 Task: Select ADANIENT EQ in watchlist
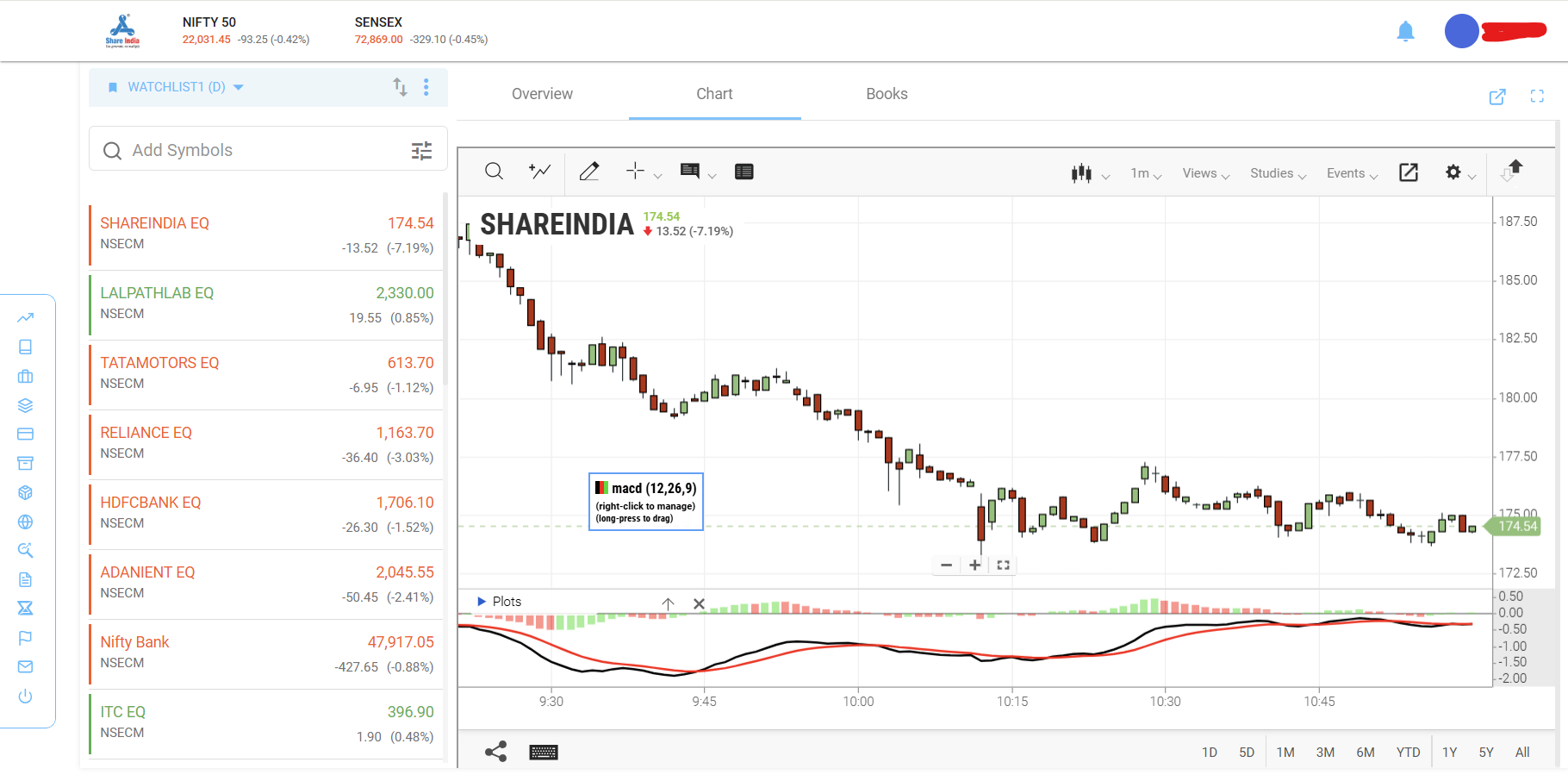pyautogui.click(x=265, y=584)
